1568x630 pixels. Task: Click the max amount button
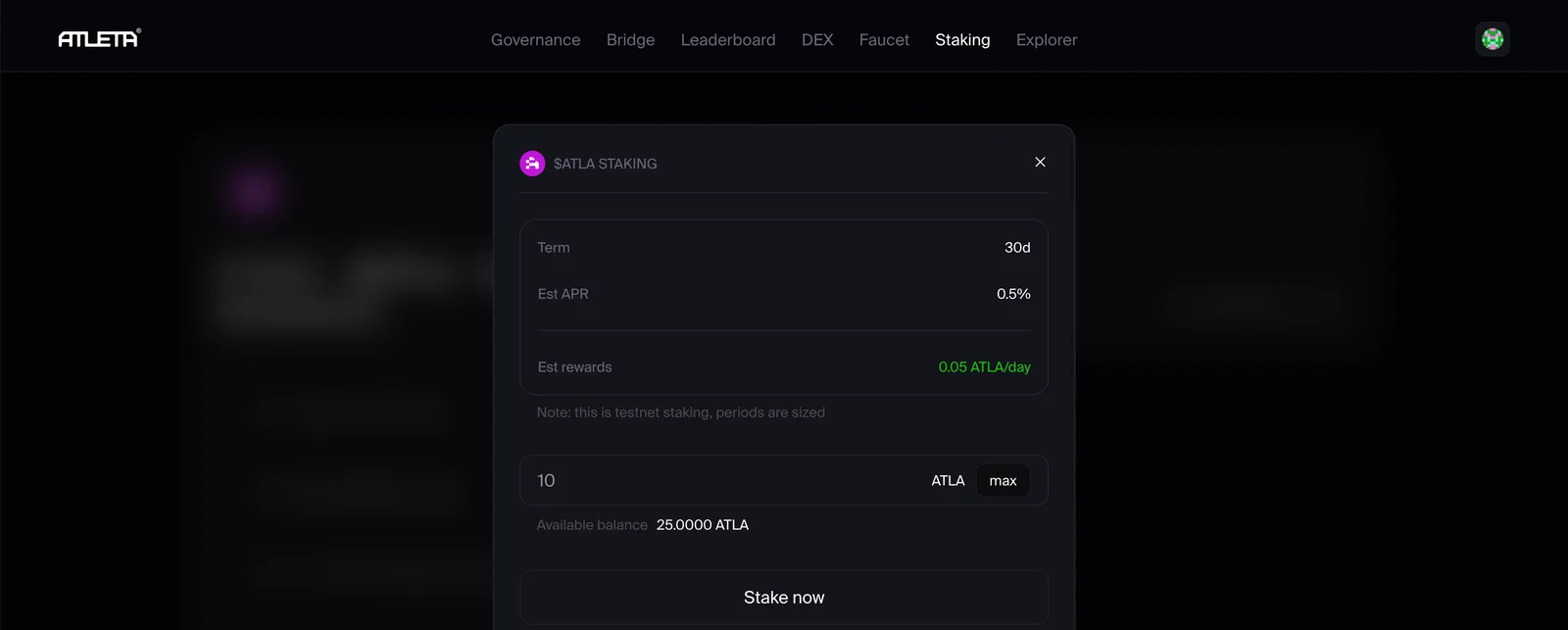click(1003, 480)
